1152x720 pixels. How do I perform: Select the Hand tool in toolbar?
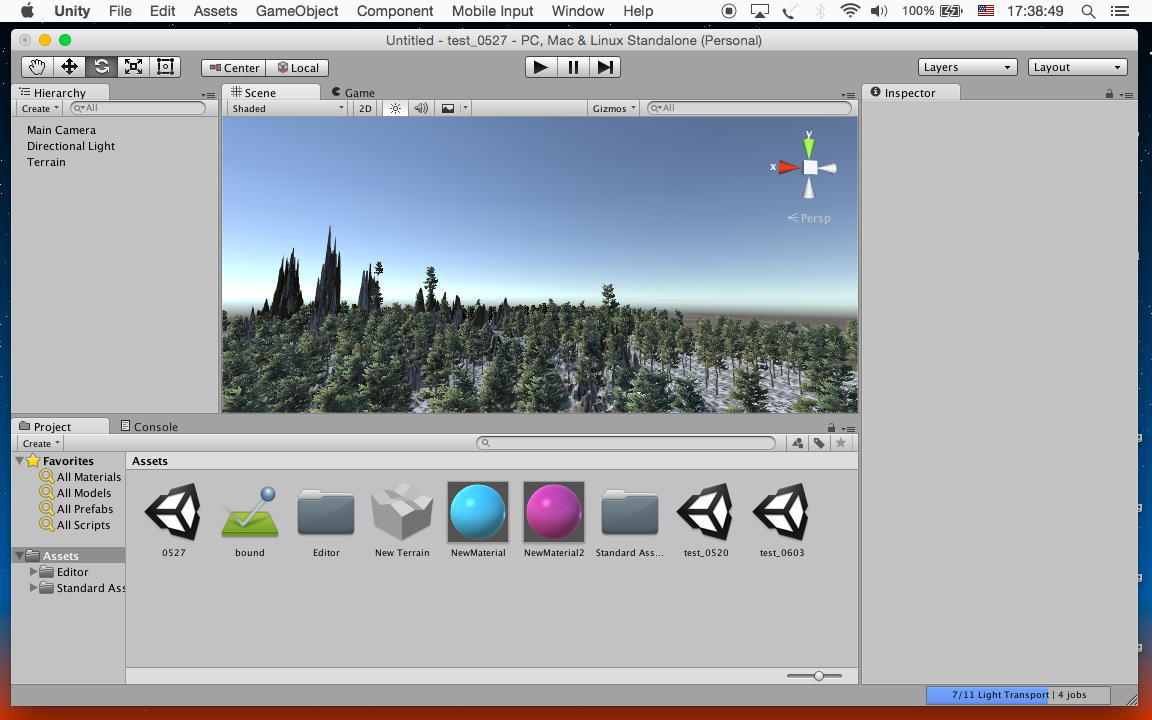tap(37, 67)
